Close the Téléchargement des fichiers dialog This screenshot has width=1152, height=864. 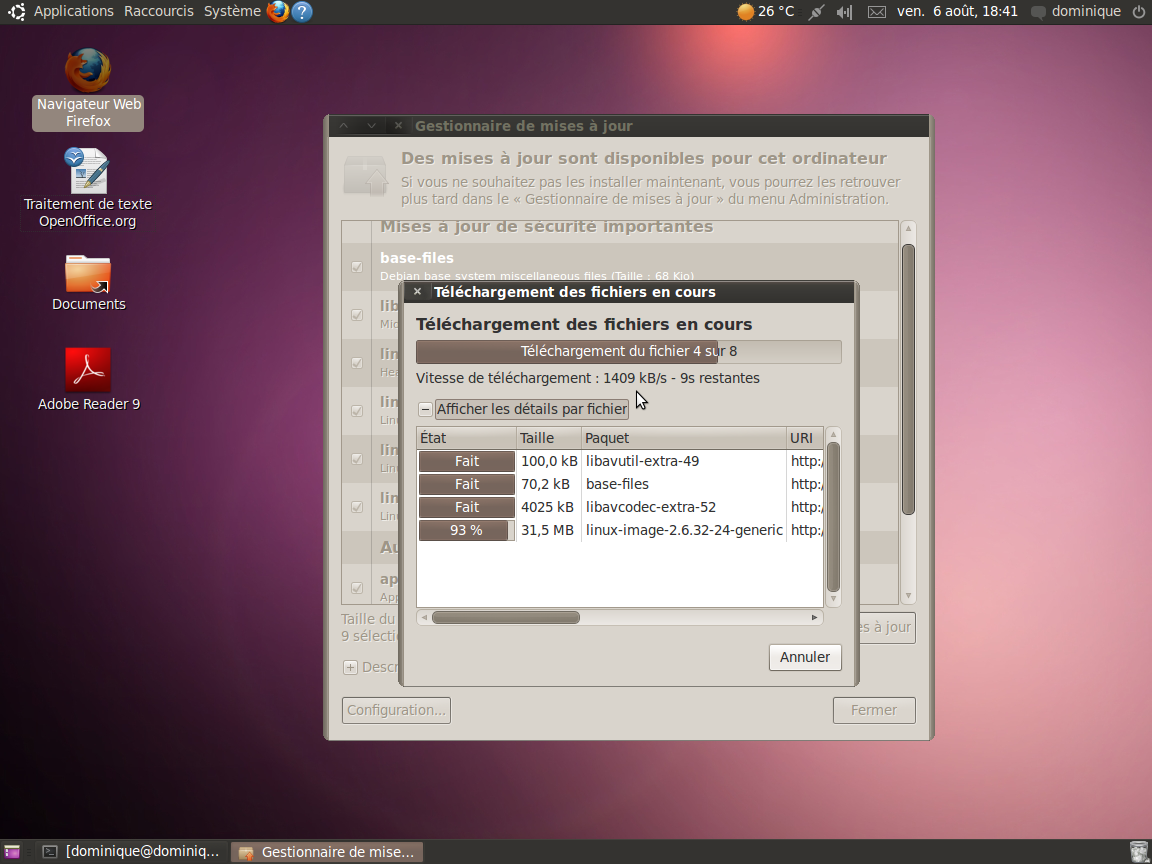417,292
